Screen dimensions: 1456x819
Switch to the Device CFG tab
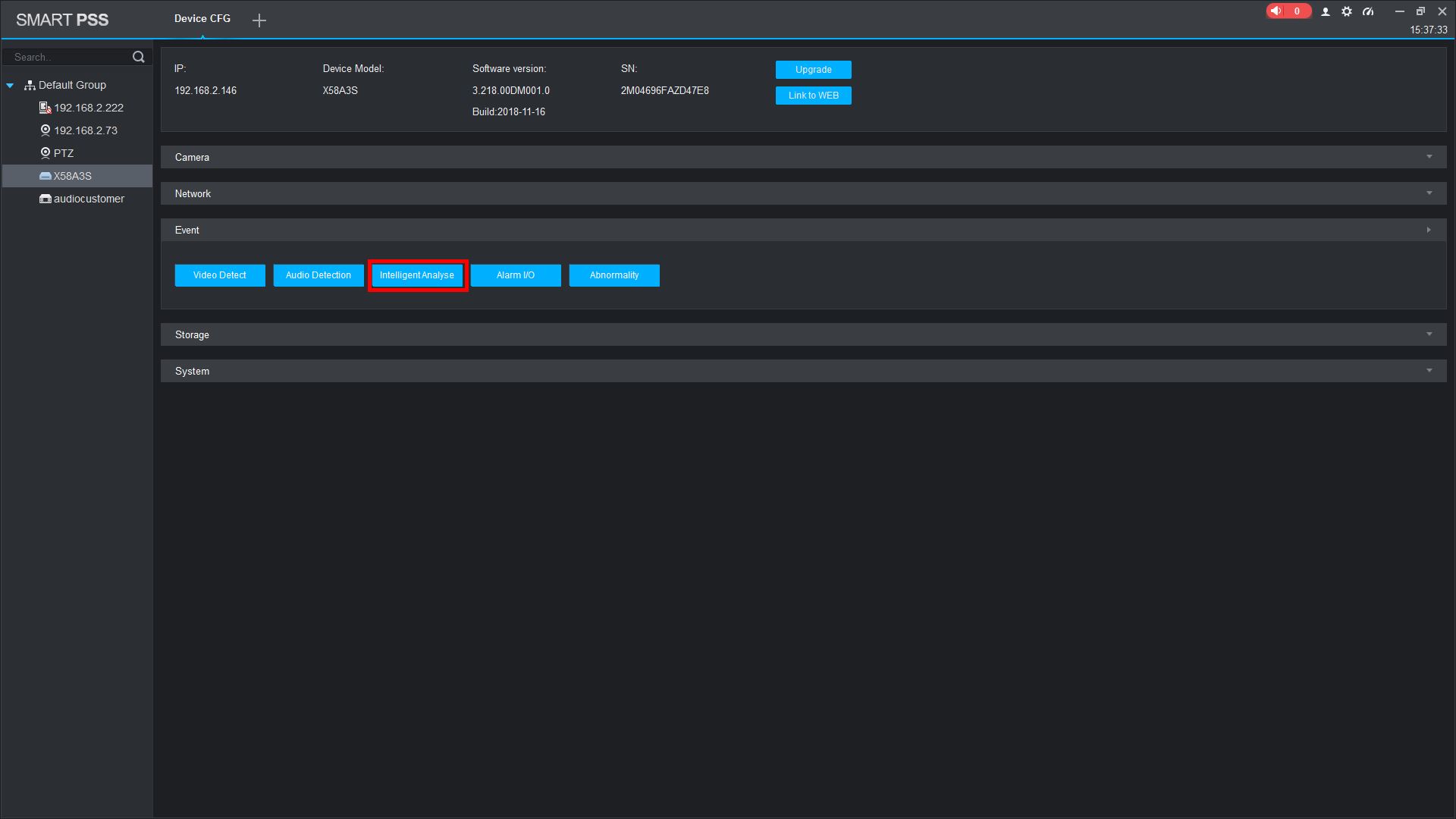click(202, 19)
